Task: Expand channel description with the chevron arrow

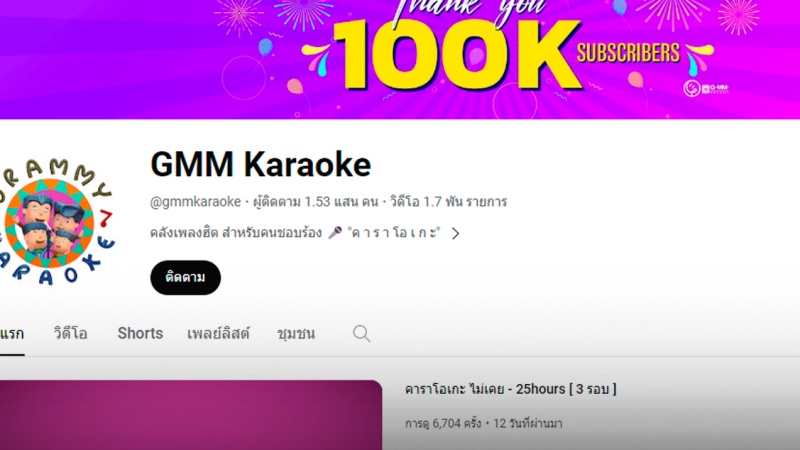Action: coord(455,233)
